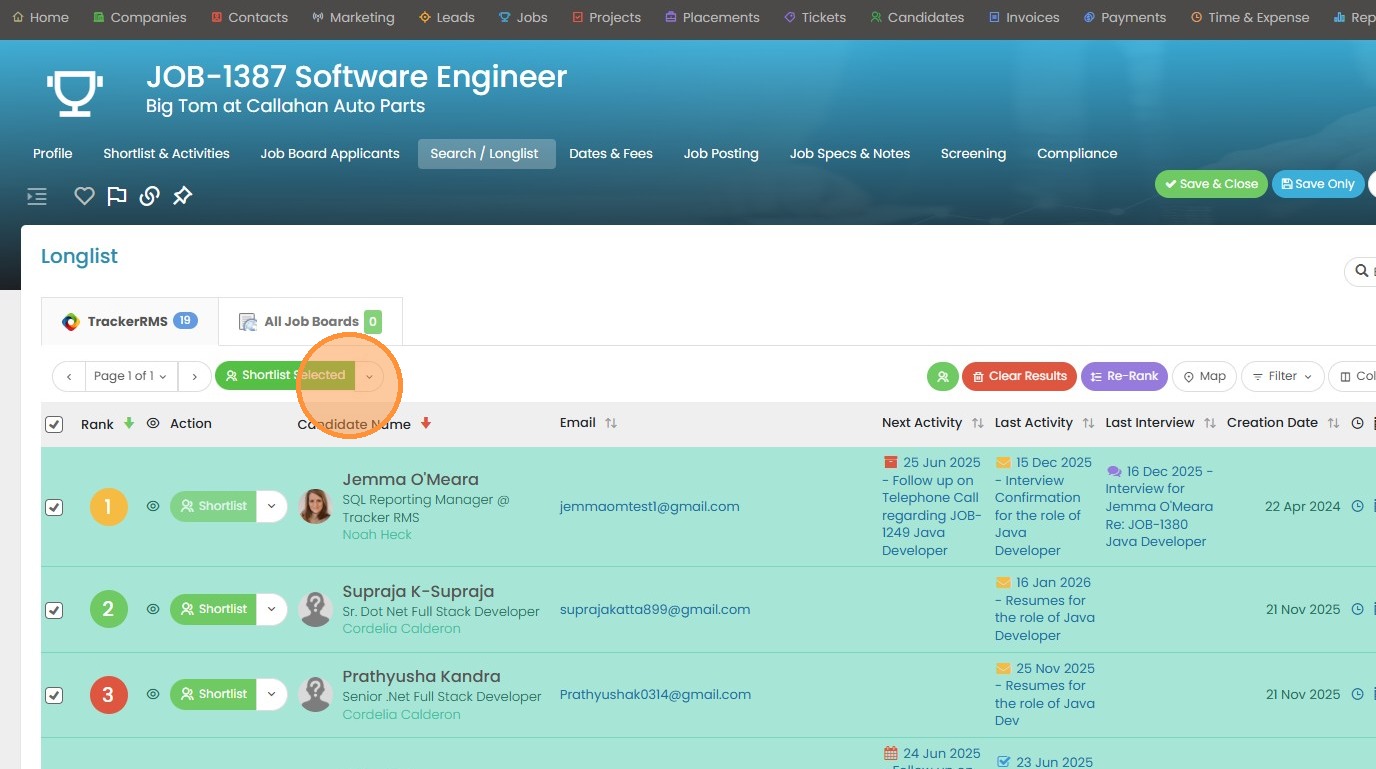Sort Candidate Name using red arrow
Screen dimensions: 1376x769
pos(426,423)
